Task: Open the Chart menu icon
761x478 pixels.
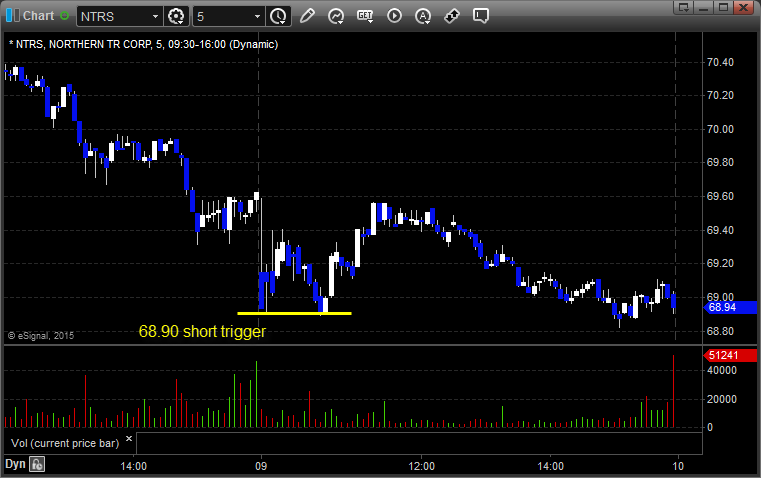Action: 11,16
